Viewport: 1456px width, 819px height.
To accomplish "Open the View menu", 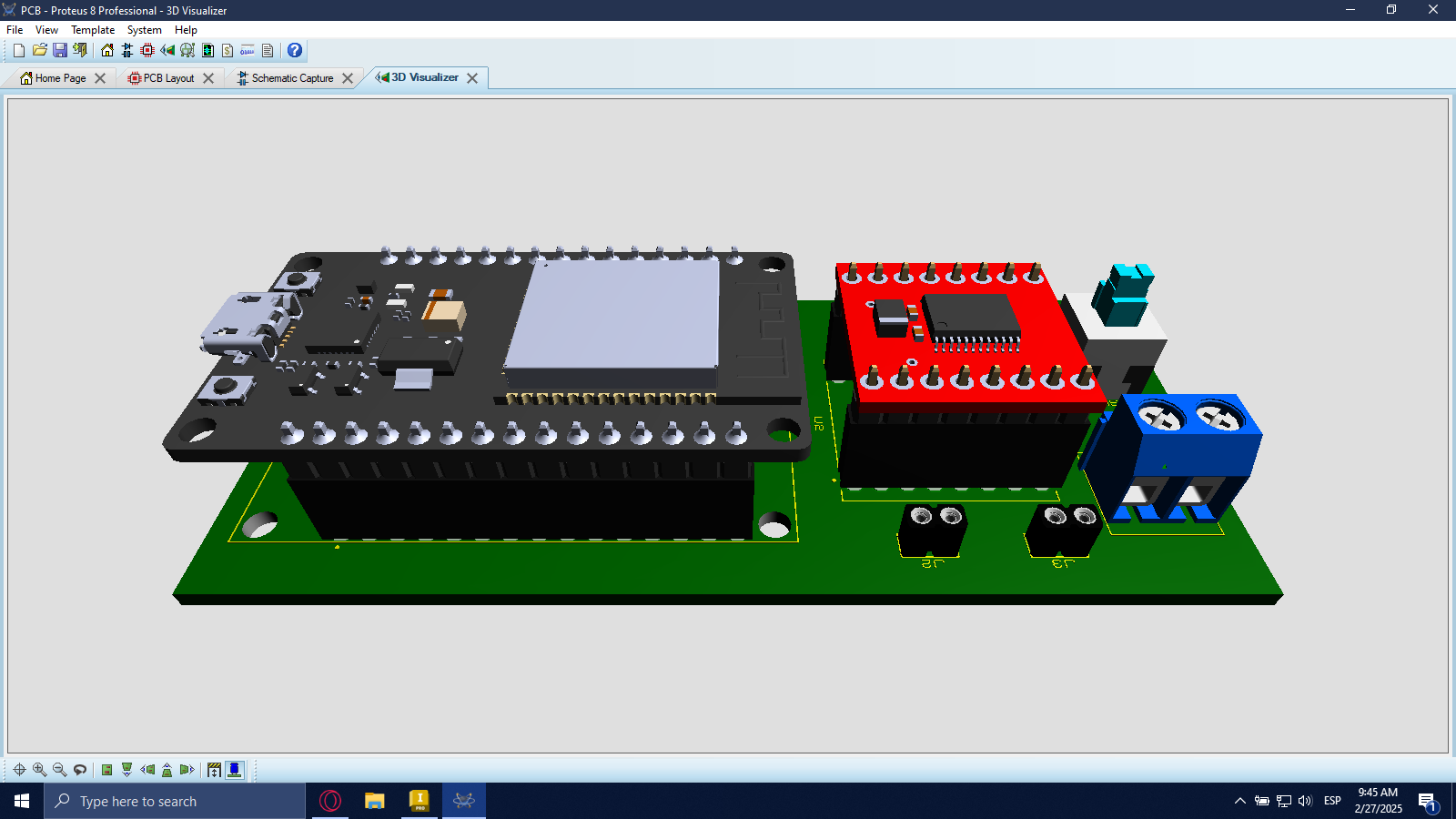I will [46, 30].
